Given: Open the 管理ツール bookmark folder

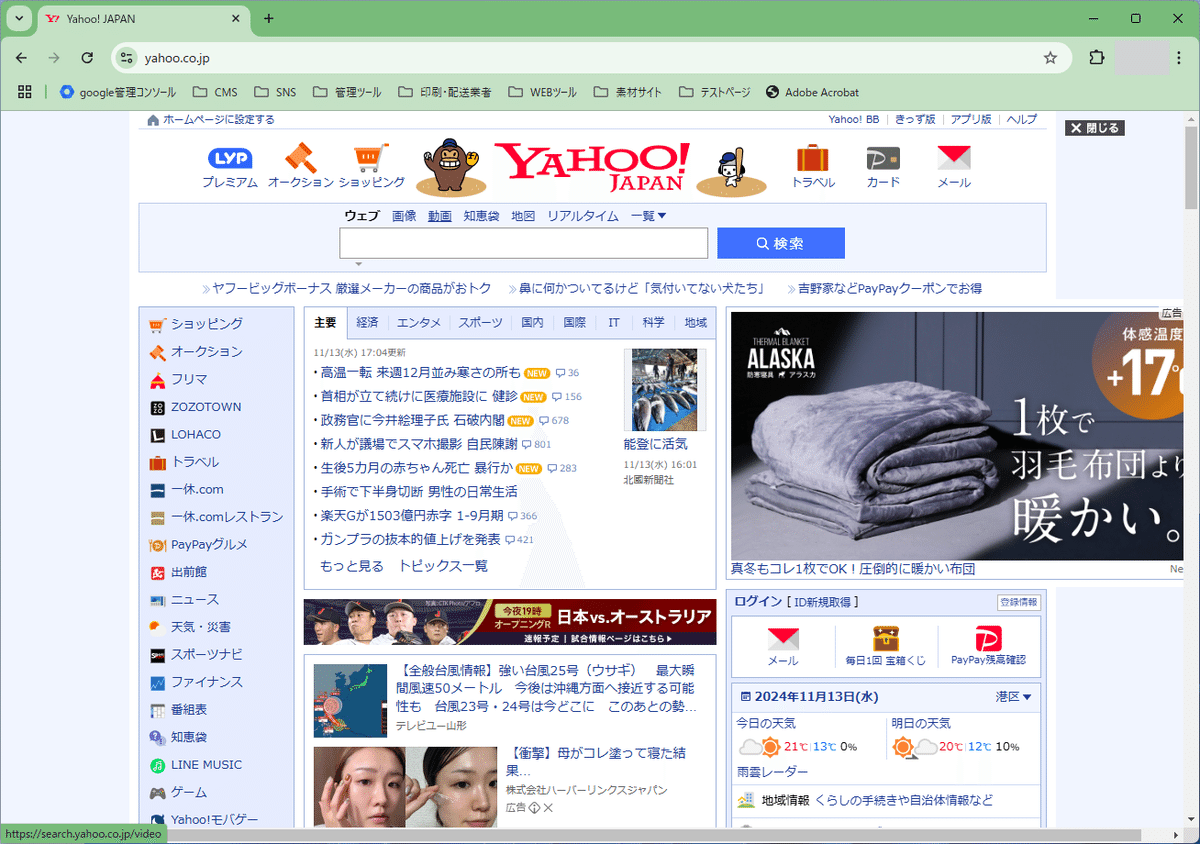Looking at the screenshot, I should pyautogui.click(x=347, y=92).
